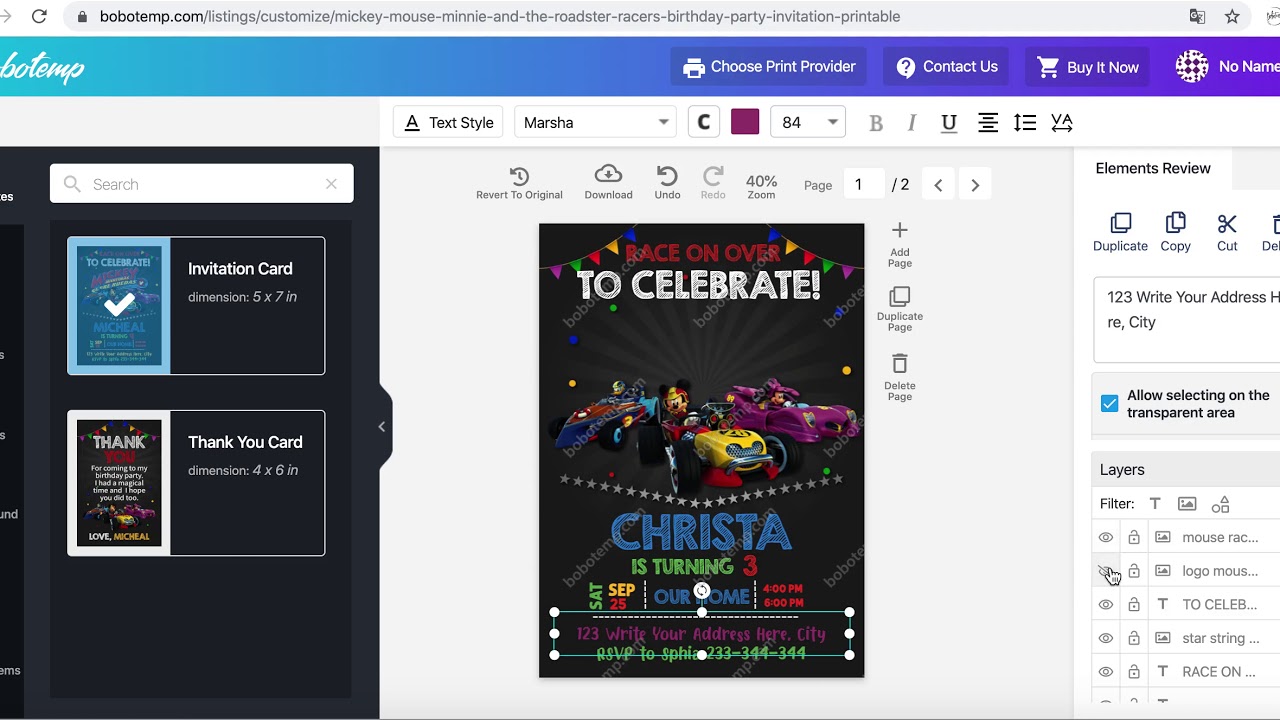Click the Buy It Now button
This screenshot has width=1280, height=720.
(x=1088, y=67)
